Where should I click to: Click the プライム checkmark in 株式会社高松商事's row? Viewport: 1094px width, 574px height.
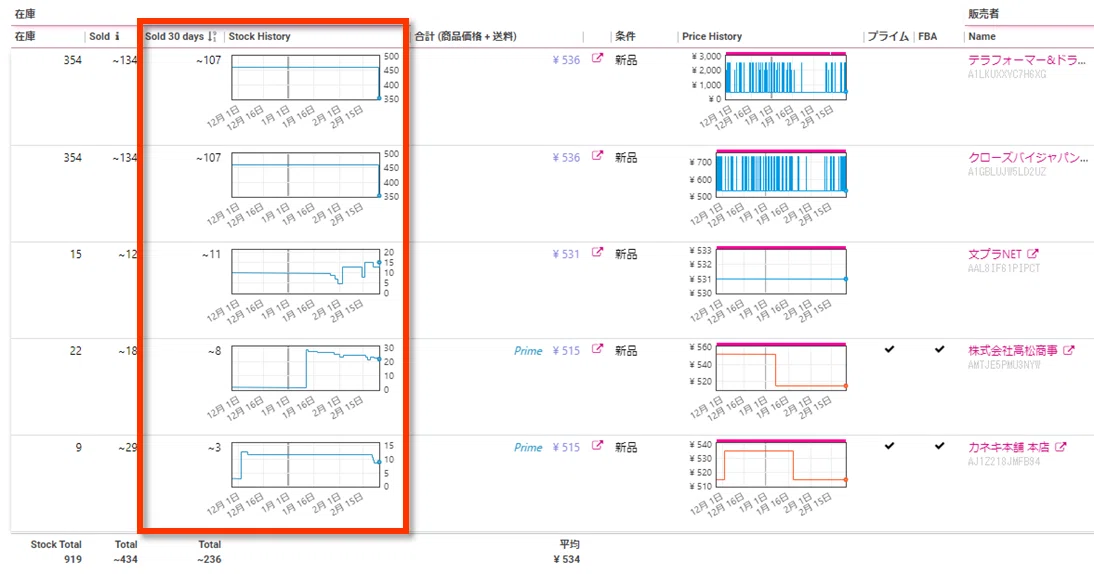(889, 349)
